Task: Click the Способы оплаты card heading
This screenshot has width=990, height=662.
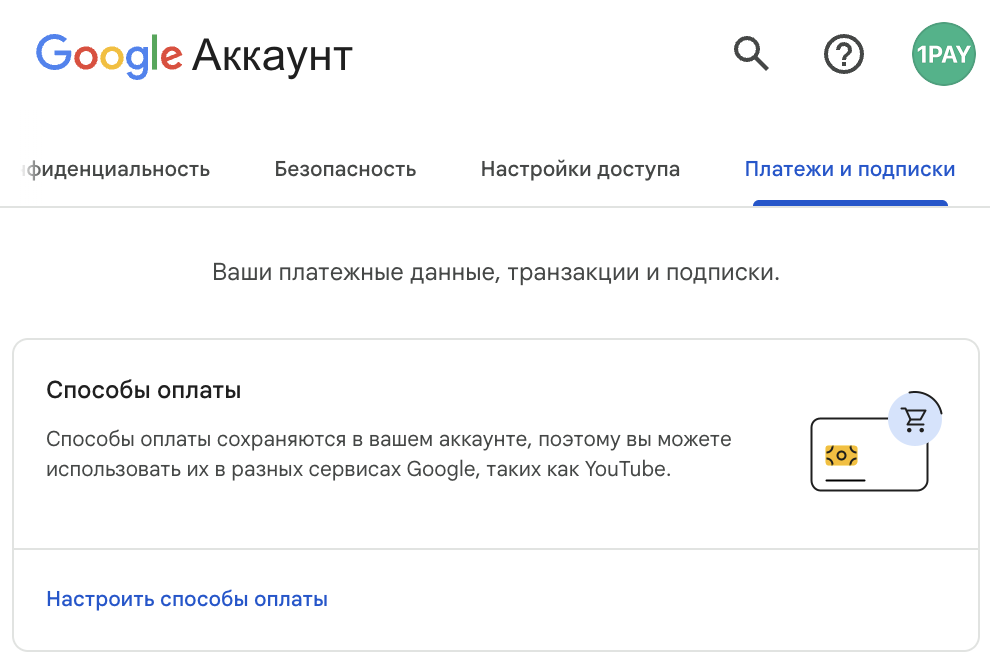Action: click(x=144, y=390)
